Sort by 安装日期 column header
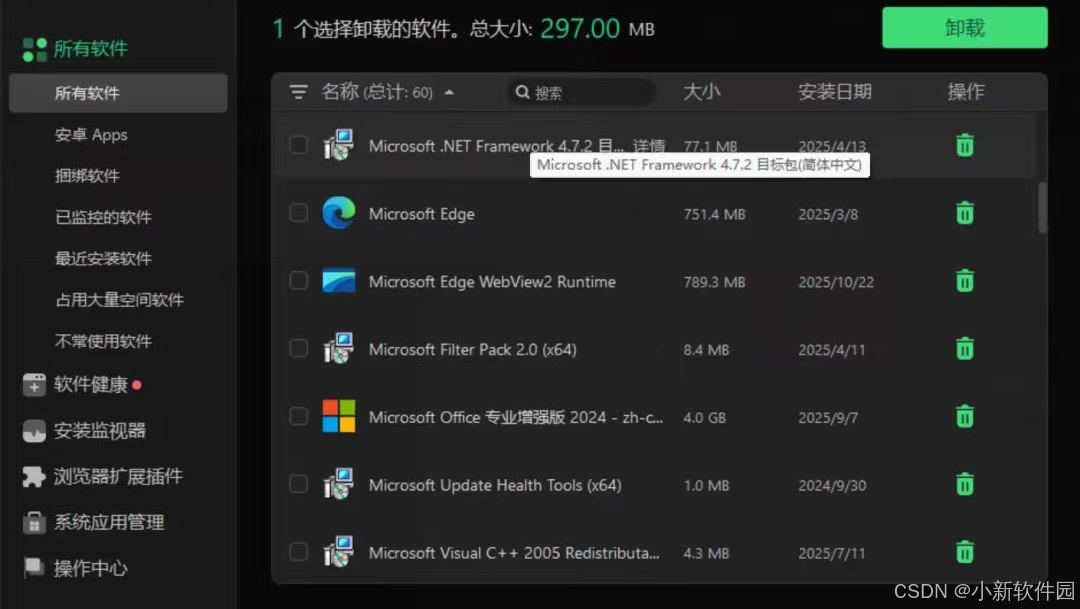 (835, 92)
